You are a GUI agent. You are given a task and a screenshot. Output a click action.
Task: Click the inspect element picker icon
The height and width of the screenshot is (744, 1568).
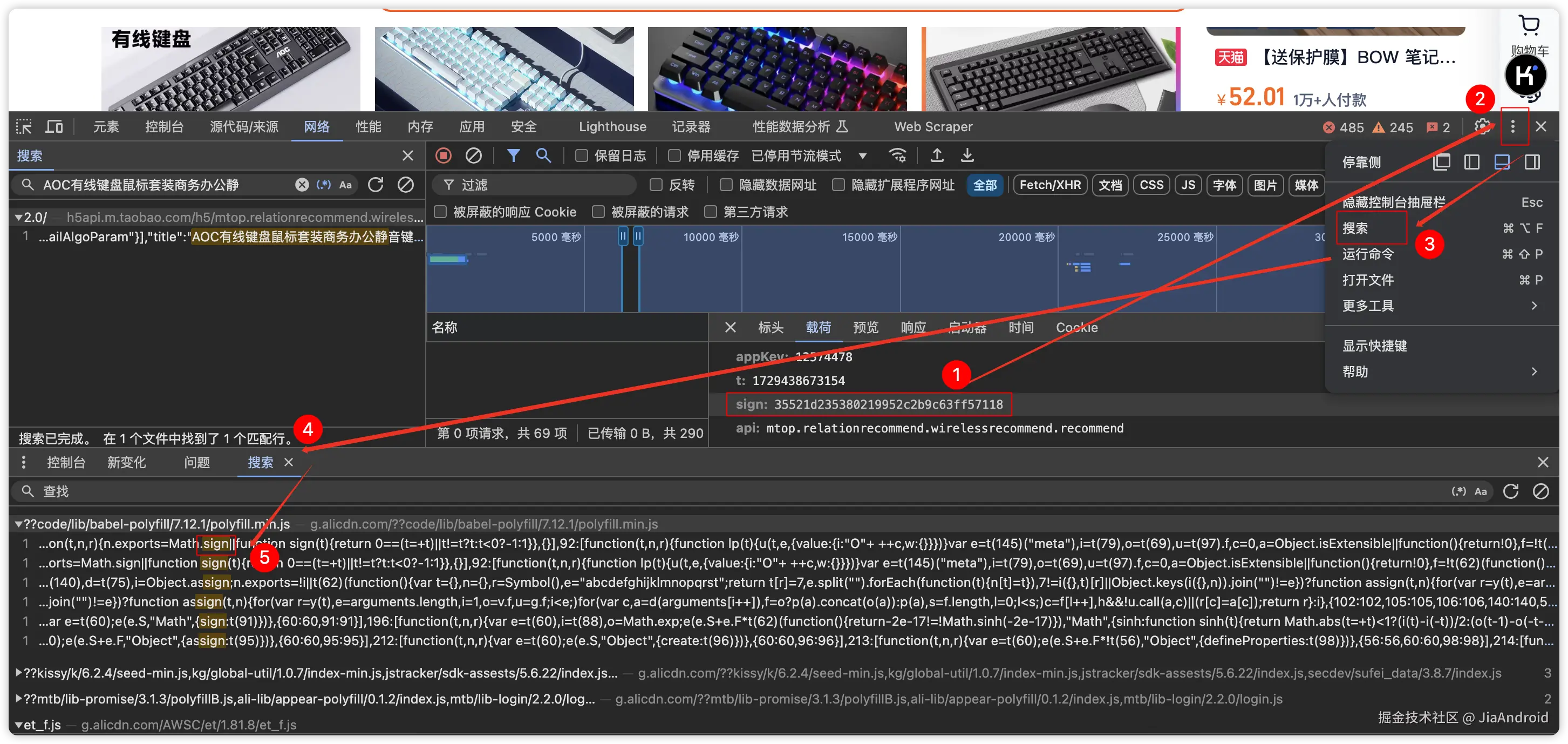tap(24, 127)
